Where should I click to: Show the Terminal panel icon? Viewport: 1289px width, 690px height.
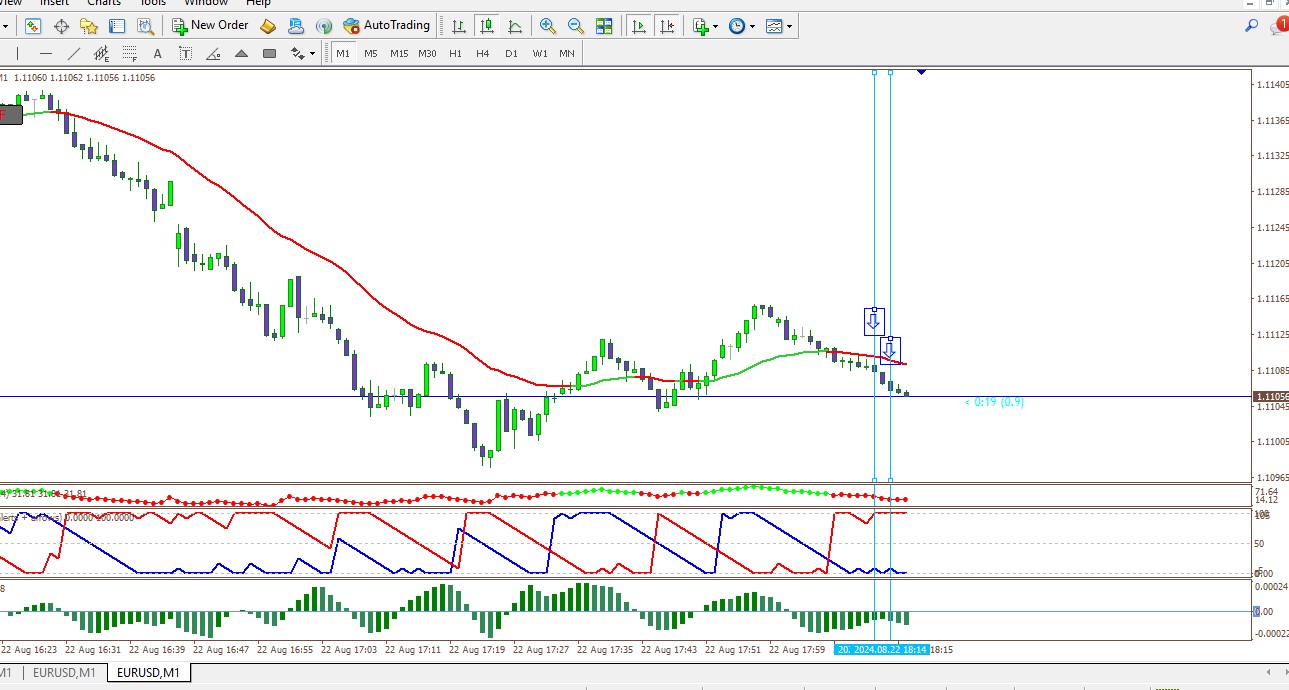pos(117,26)
